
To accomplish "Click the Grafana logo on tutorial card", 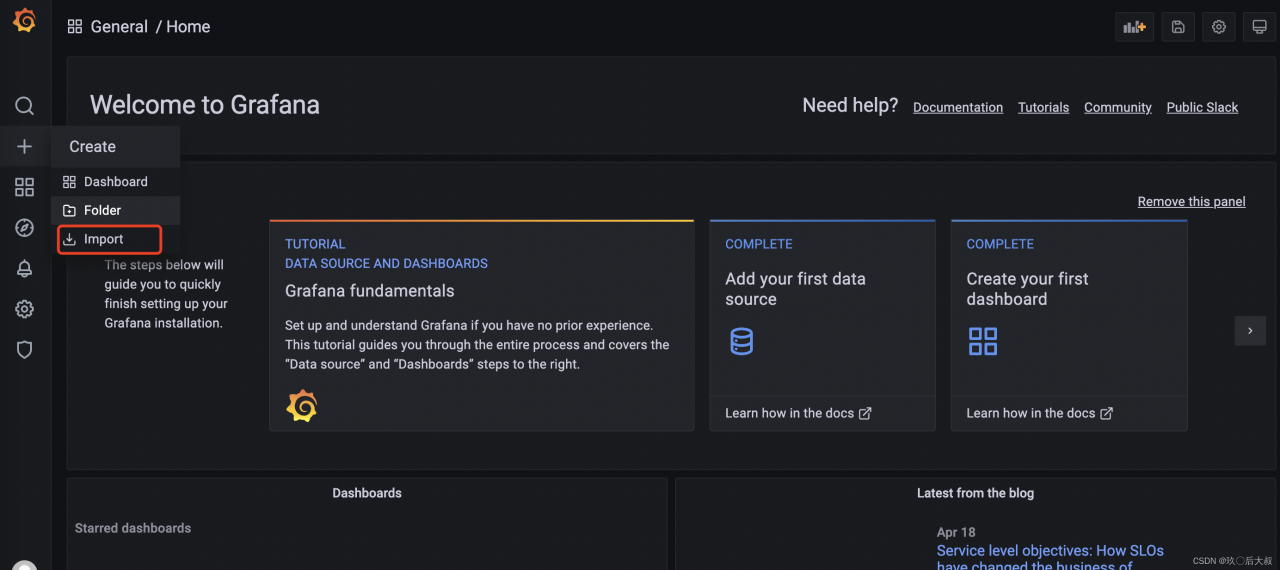I will click(x=302, y=406).
